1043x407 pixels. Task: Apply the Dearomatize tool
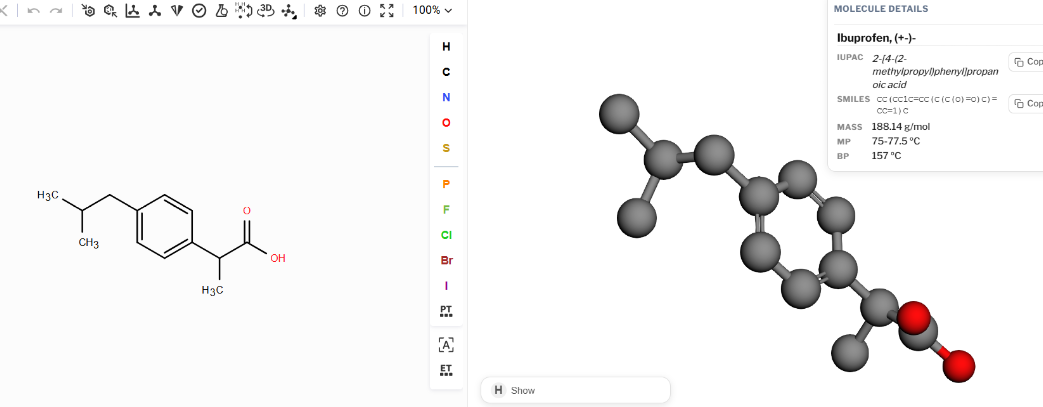click(110, 11)
